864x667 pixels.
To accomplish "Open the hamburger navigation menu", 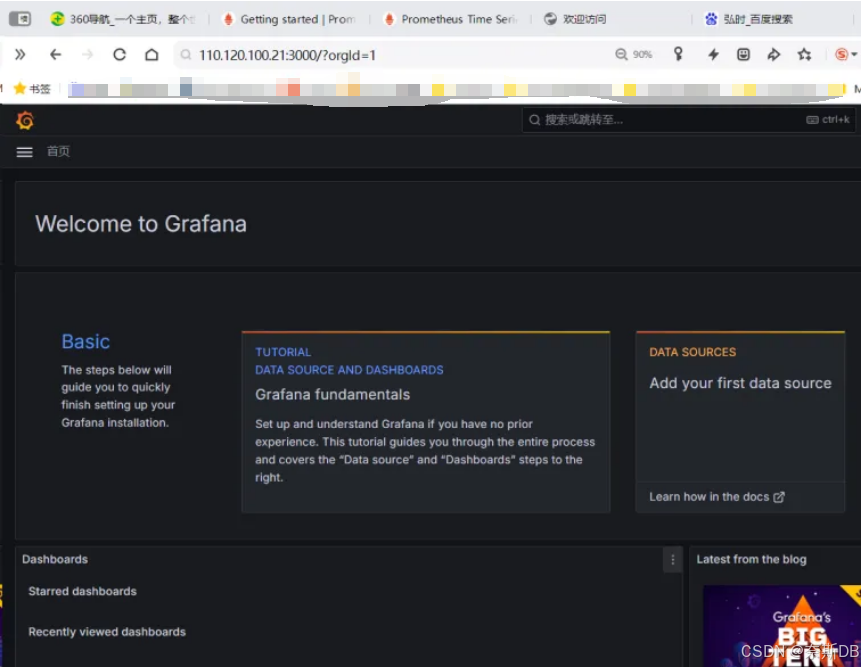I will 24,152.
